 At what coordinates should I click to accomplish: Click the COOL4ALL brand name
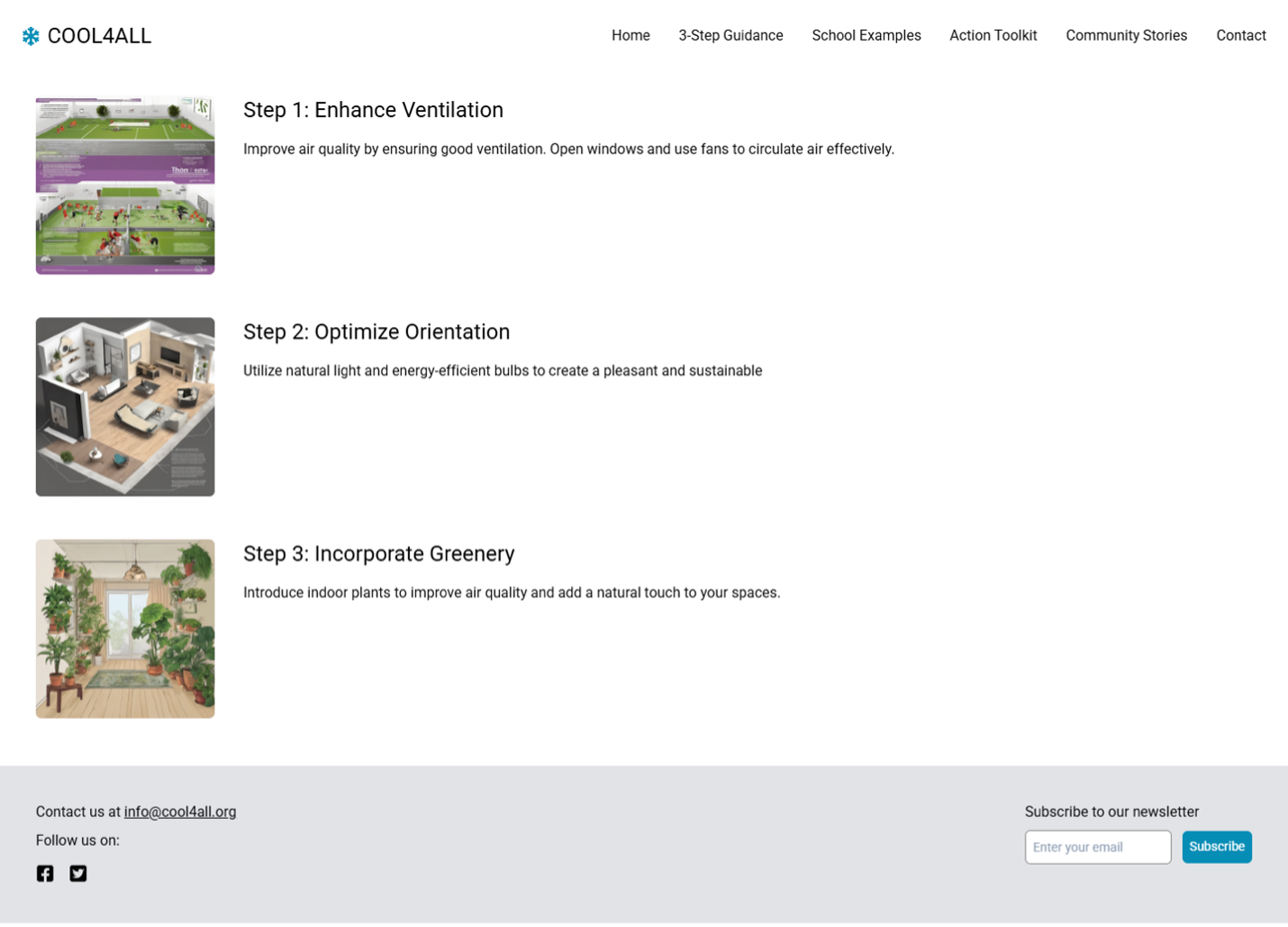pyautogui.click(x=99, y=36)
